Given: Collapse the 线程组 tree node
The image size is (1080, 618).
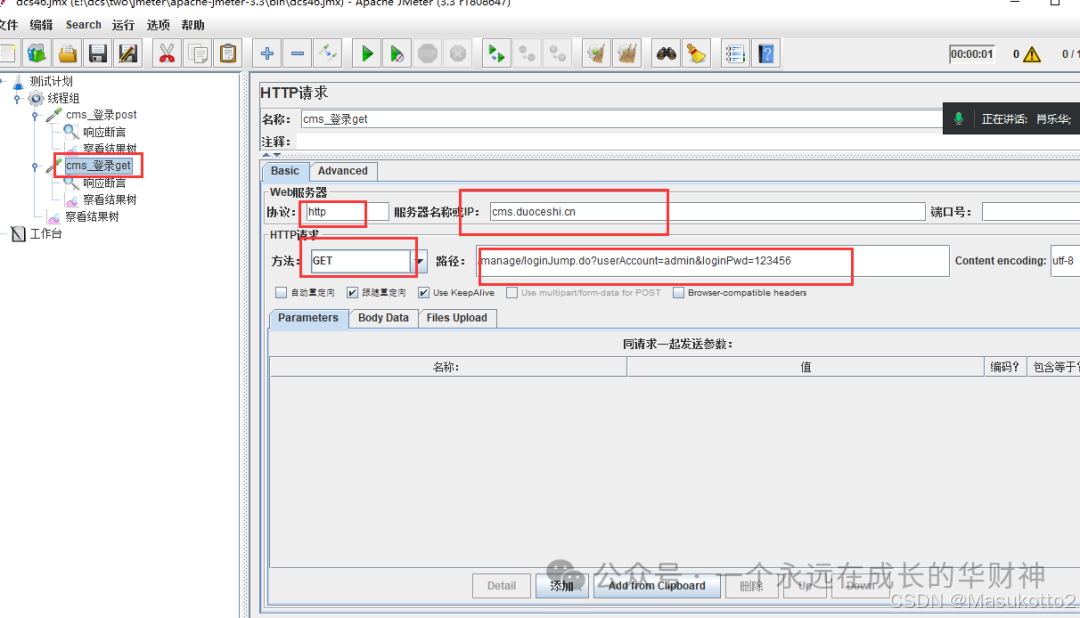Looking at the screenshot, I should point(17,99).
